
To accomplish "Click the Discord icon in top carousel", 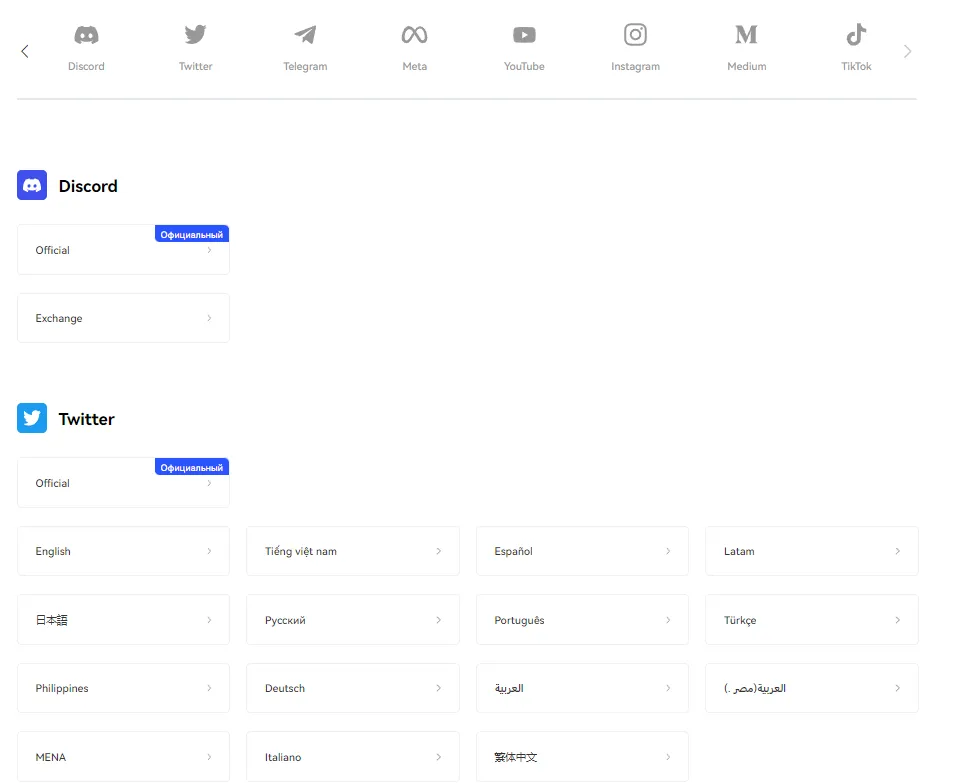I will coord(86,36).
